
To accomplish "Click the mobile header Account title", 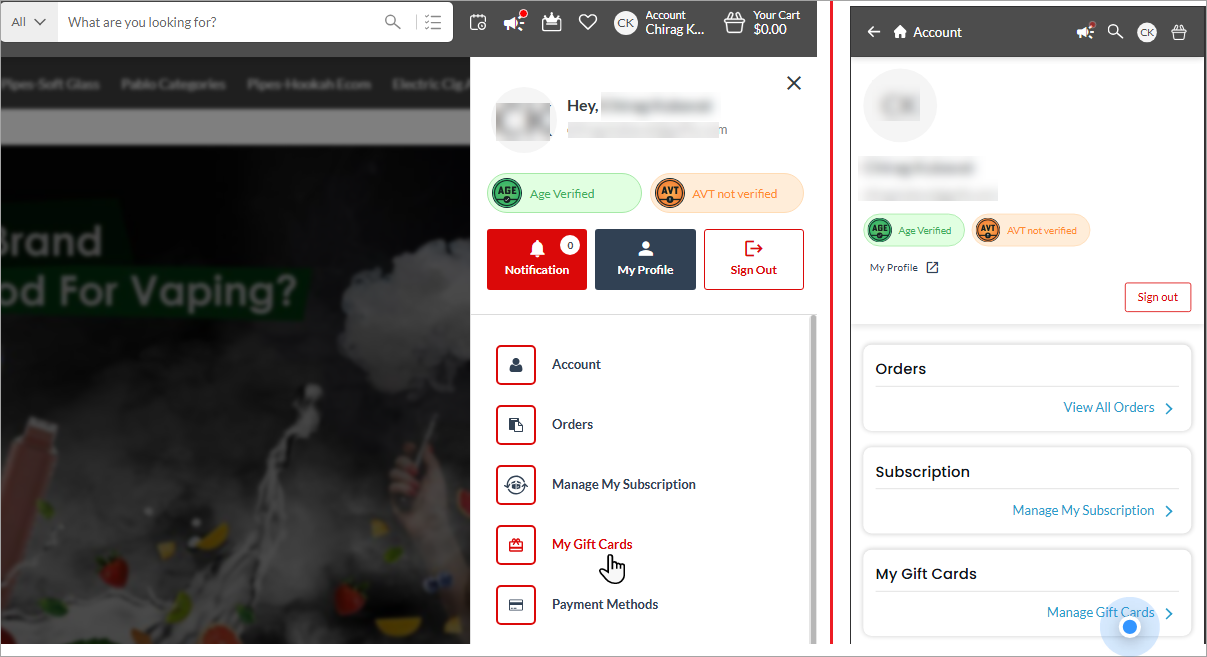I will pyautogui.click(x=938, y=32).
